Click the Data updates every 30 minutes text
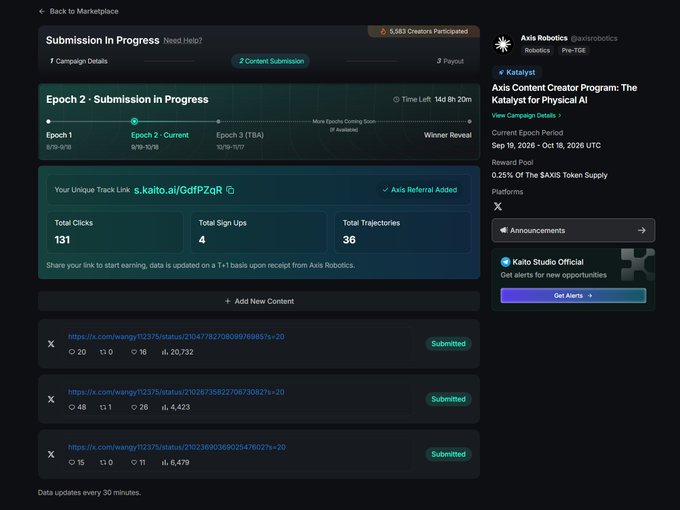Image resolution: width=680 pixels, height=510 pixels. (x=89, y=493)
